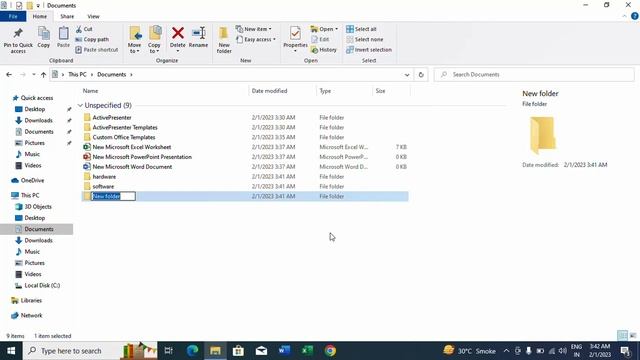Switch to the View ribbon tab
640x360 pixels.
point(93,16)
